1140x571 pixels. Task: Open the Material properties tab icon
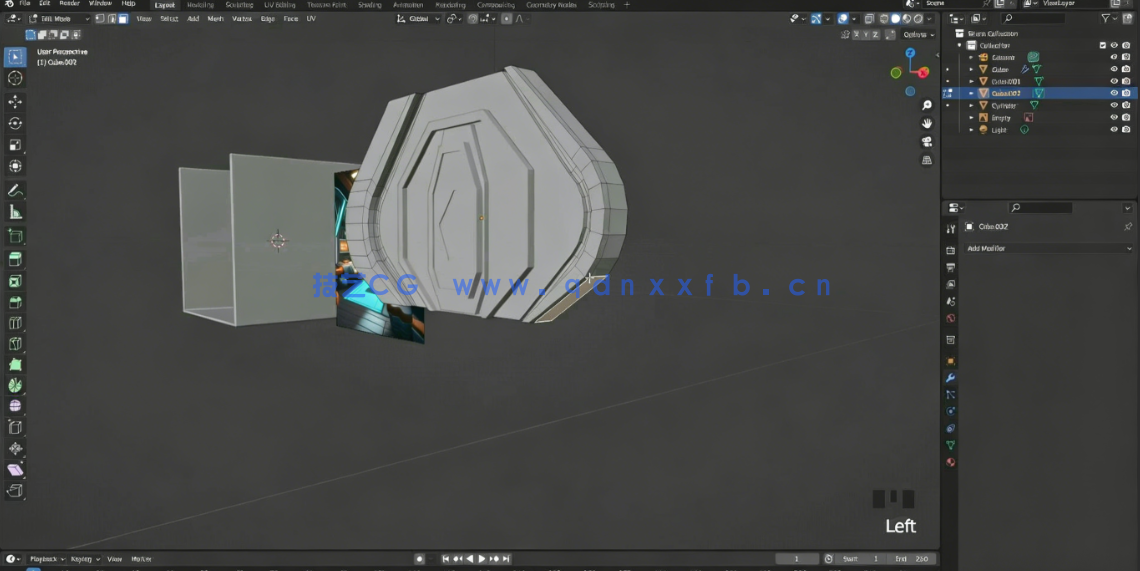(950, 463)
